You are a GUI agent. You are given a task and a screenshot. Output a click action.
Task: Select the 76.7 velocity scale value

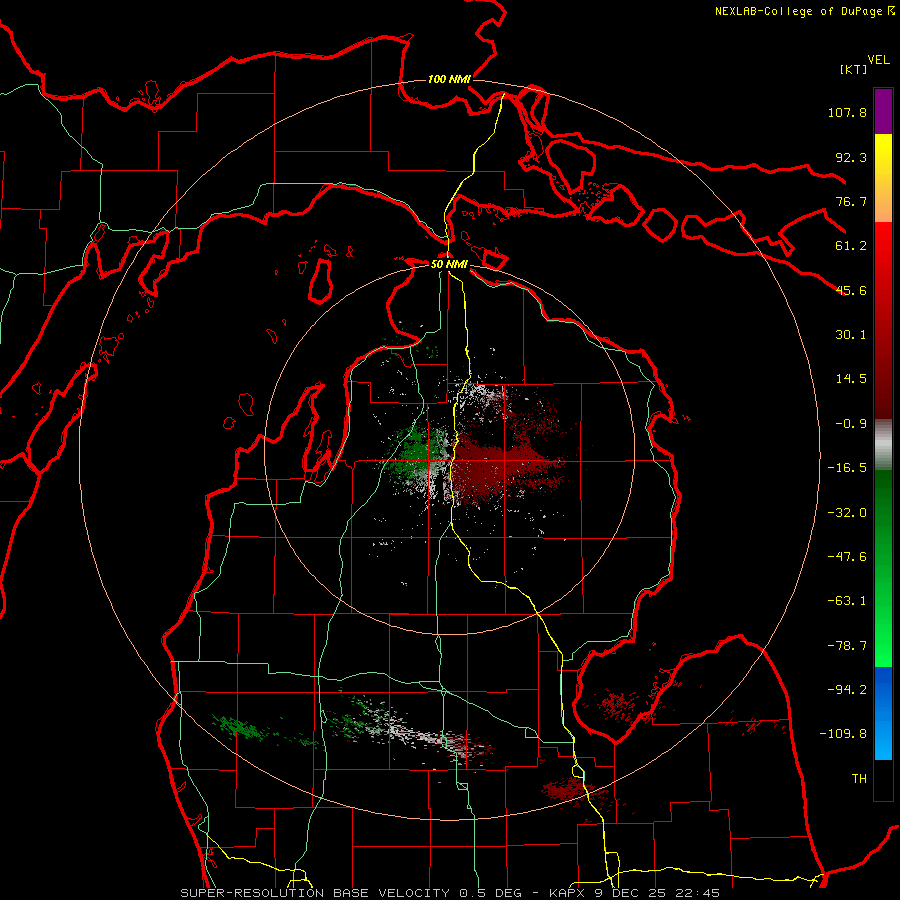click(x=851, y=201)
